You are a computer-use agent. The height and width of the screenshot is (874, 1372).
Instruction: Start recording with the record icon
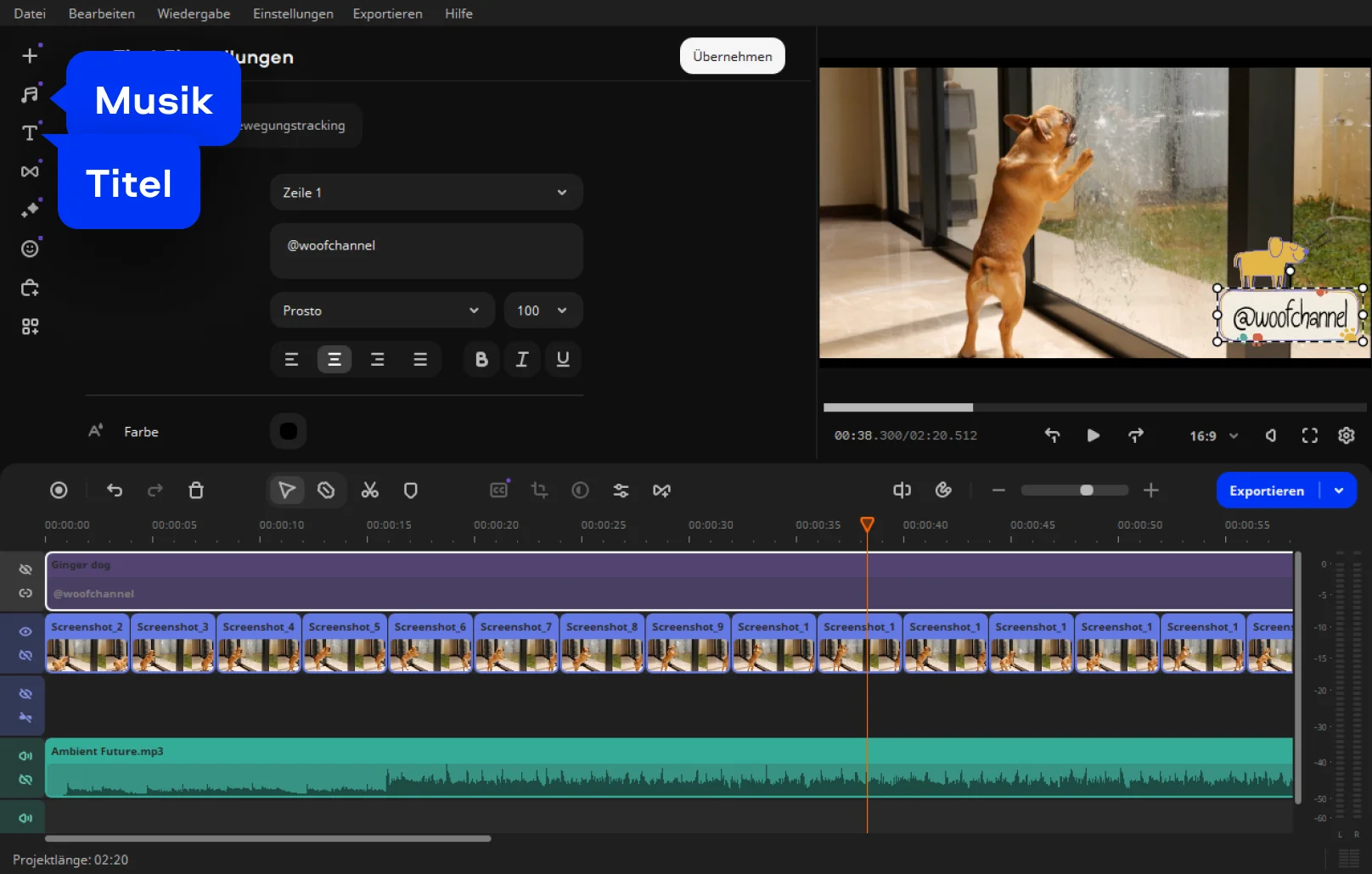[x=59, y=490]
